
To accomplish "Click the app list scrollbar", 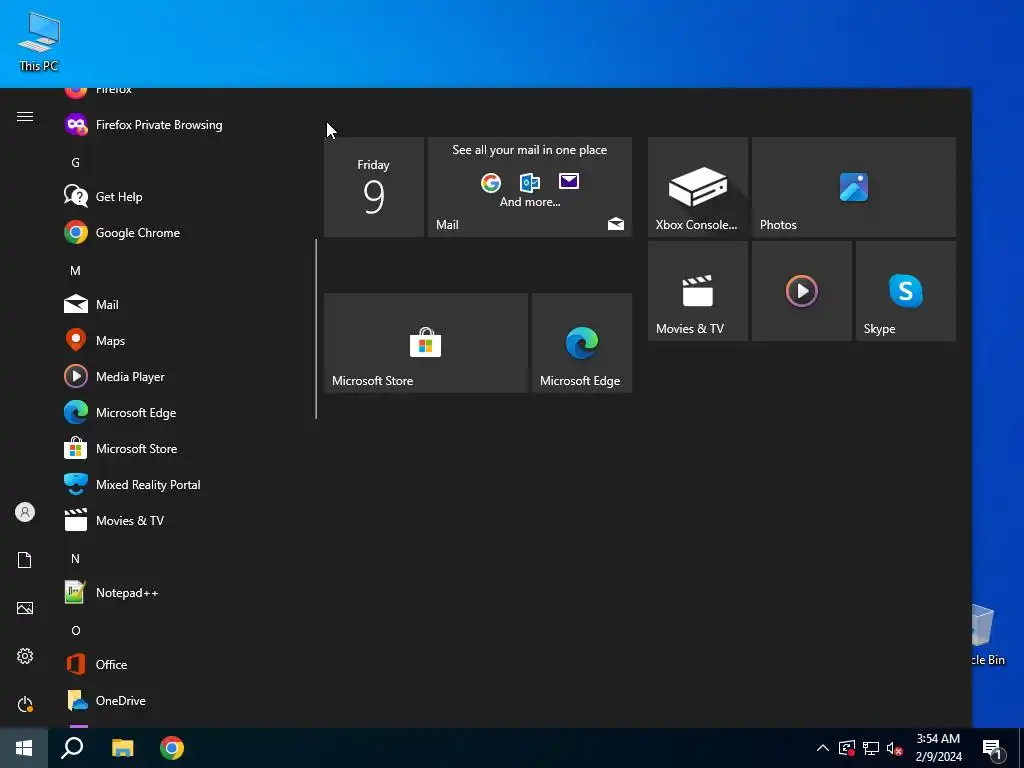I will [316, 328].
